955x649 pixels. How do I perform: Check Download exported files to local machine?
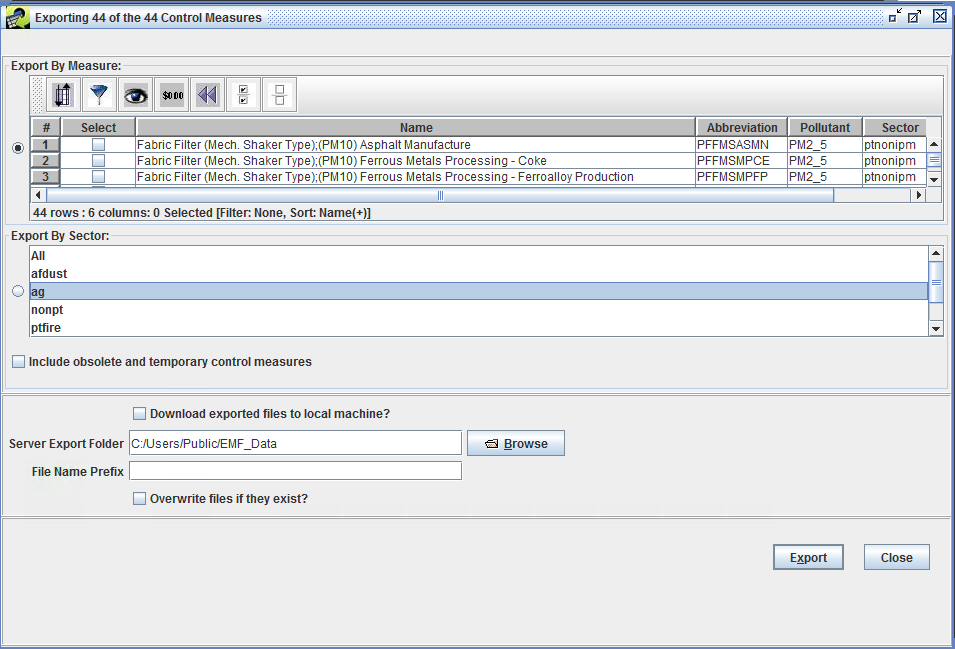click(x=138, y=413)
